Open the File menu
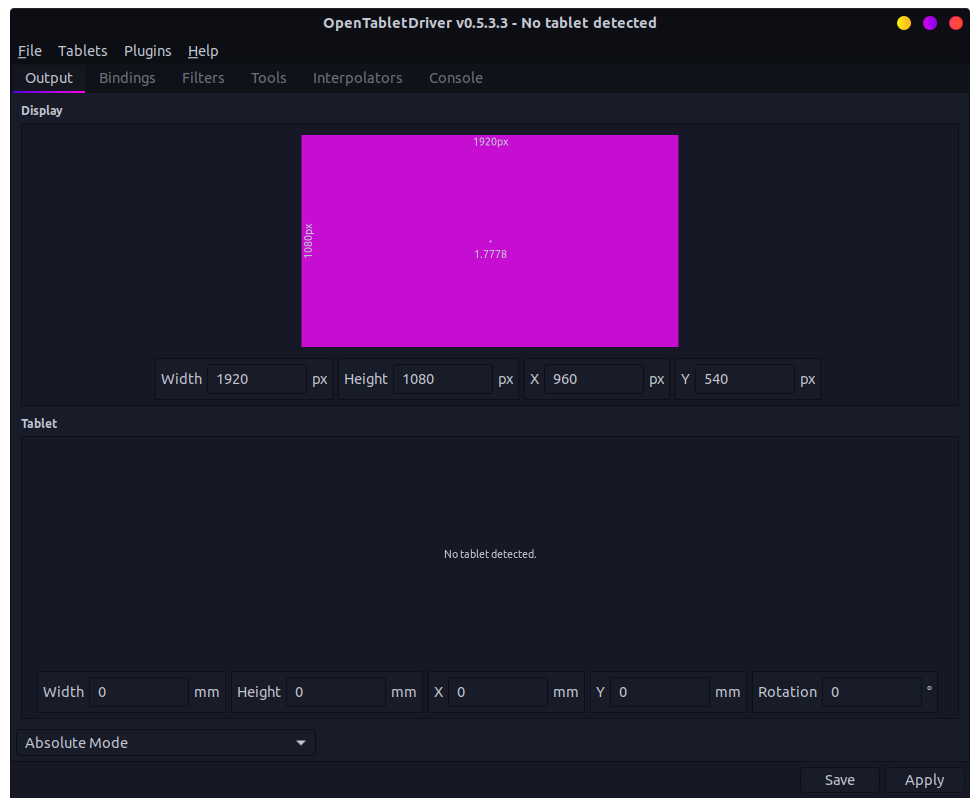 (29, 51)
